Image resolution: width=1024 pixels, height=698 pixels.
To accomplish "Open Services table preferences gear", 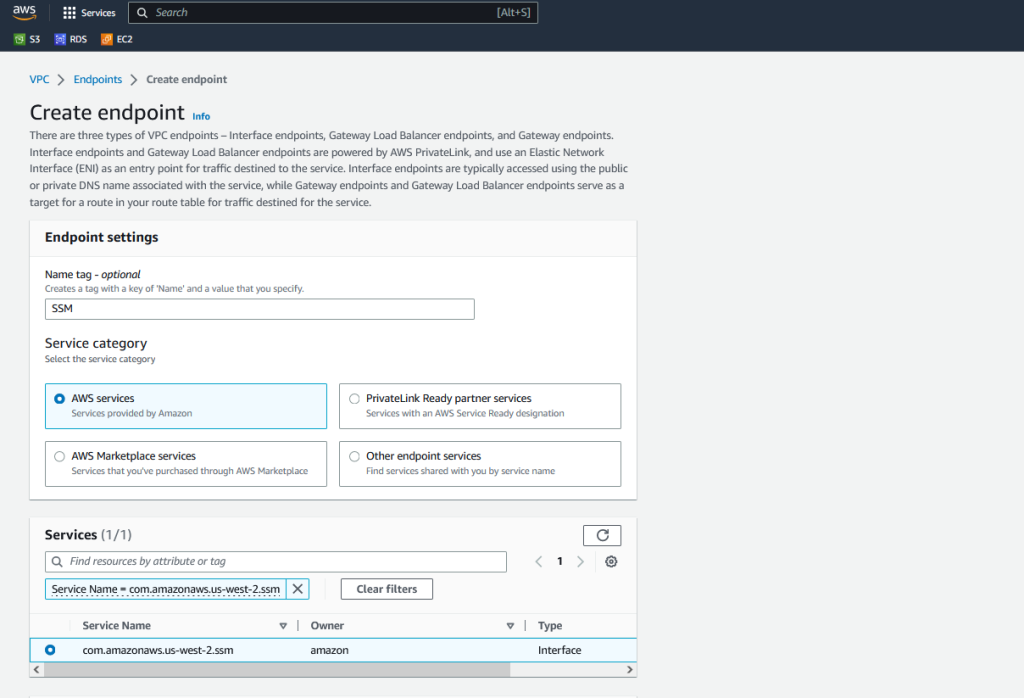I will click(611, 562).
